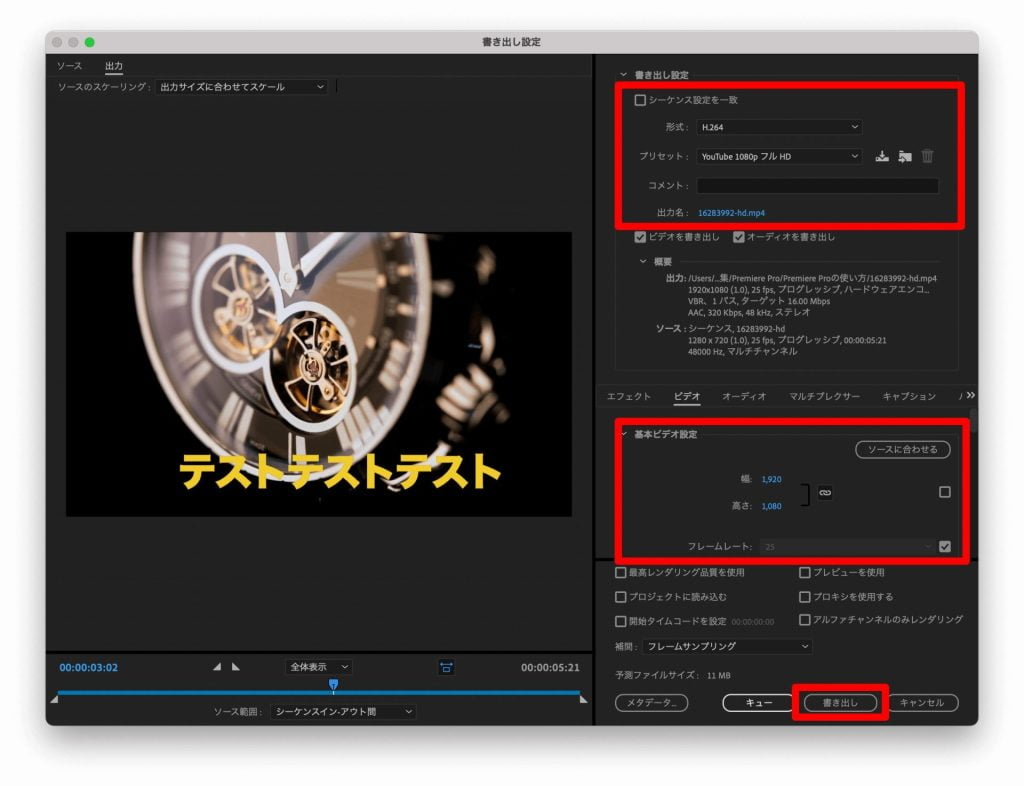Click the crop output icon above the timeline
Viewport: 1024px width, 786px height.
click(447, 667)
